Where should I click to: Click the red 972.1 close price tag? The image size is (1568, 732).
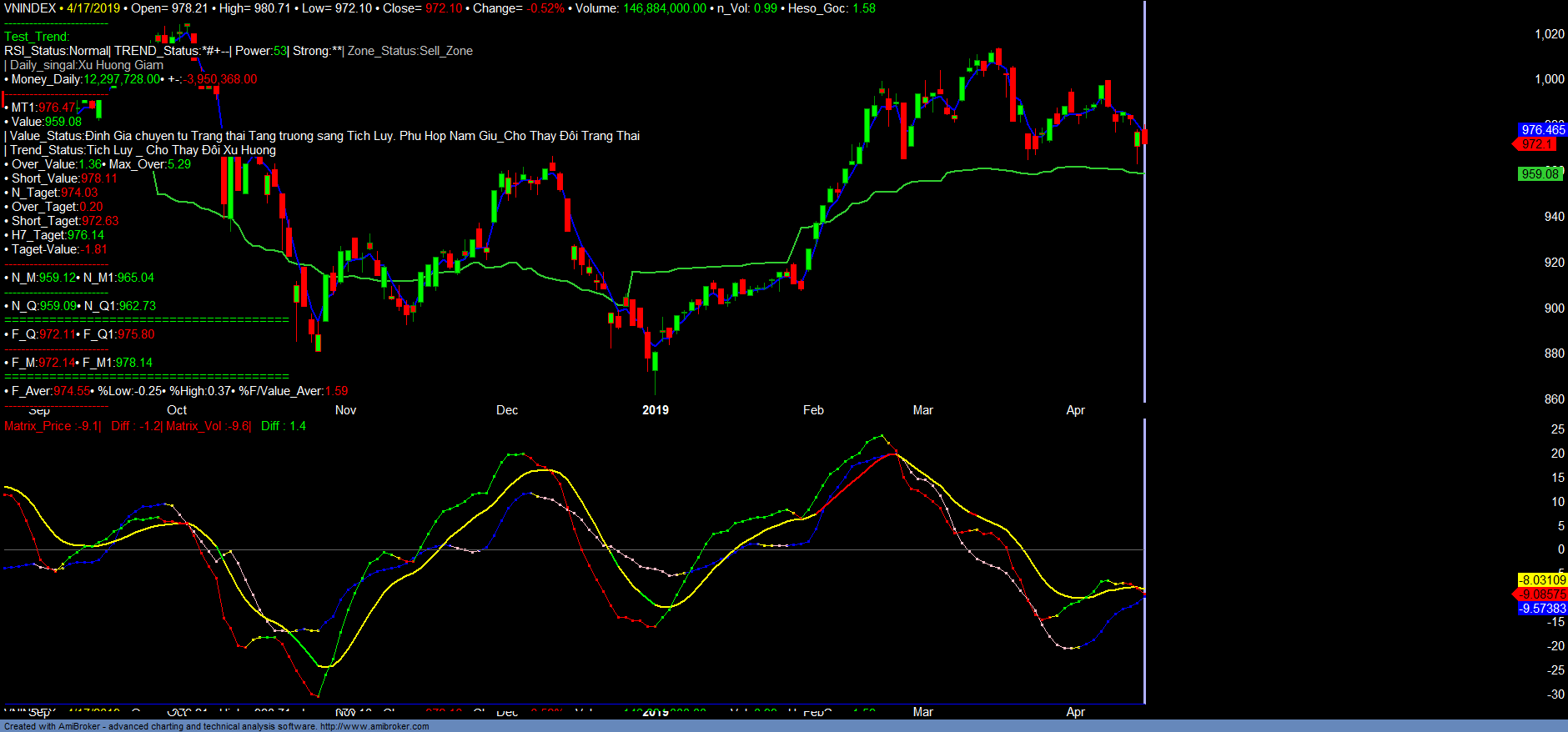[1535, 144]
